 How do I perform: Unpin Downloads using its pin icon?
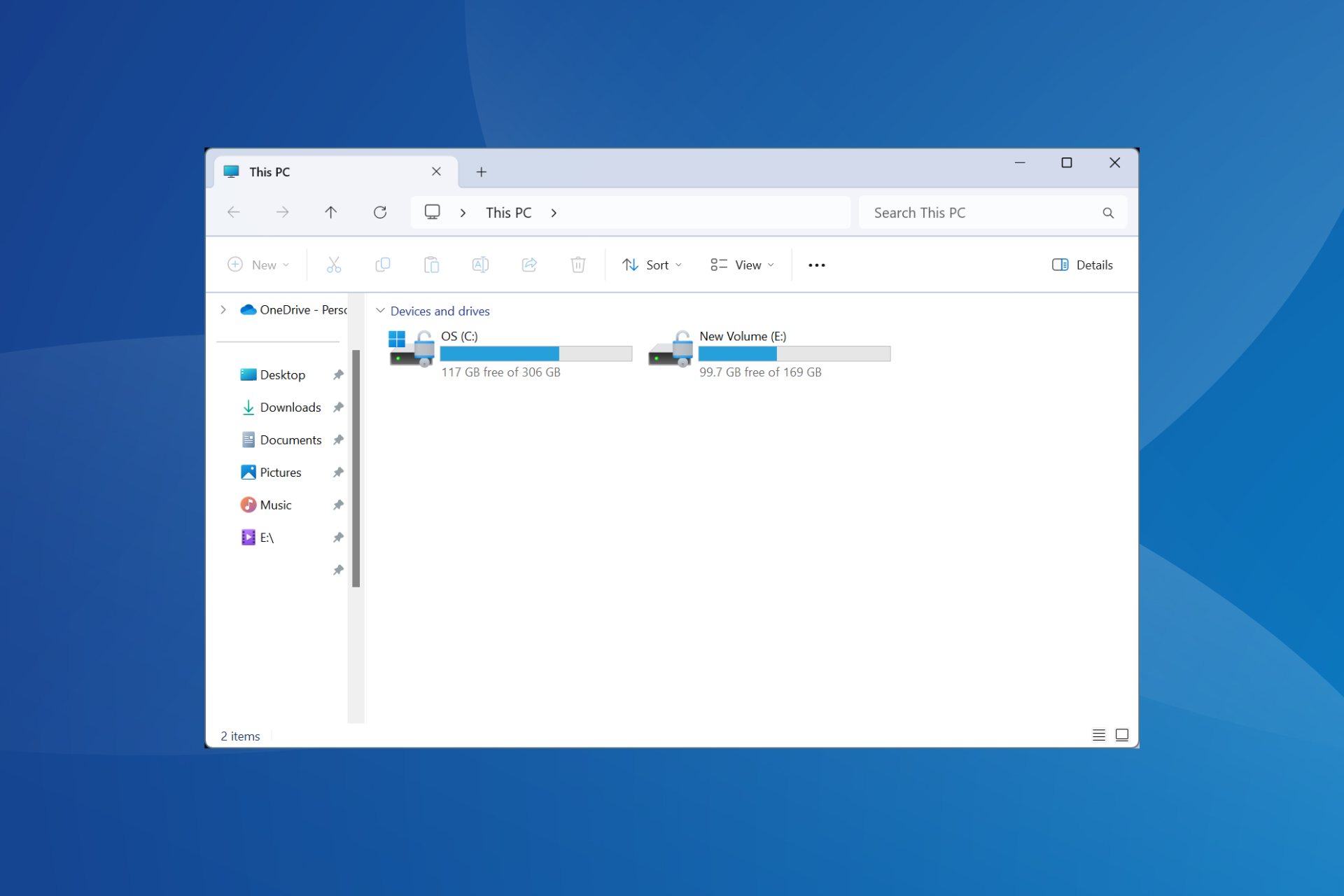point(338,407)
